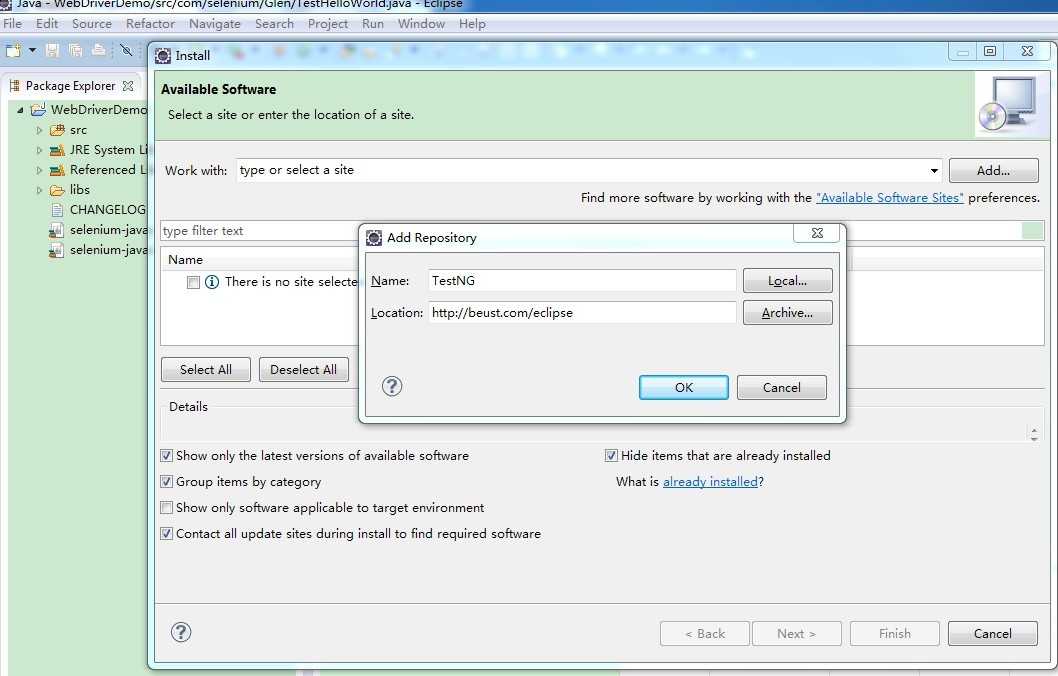Open the Run menu
Screen dimensions: 1058x676
372,24
